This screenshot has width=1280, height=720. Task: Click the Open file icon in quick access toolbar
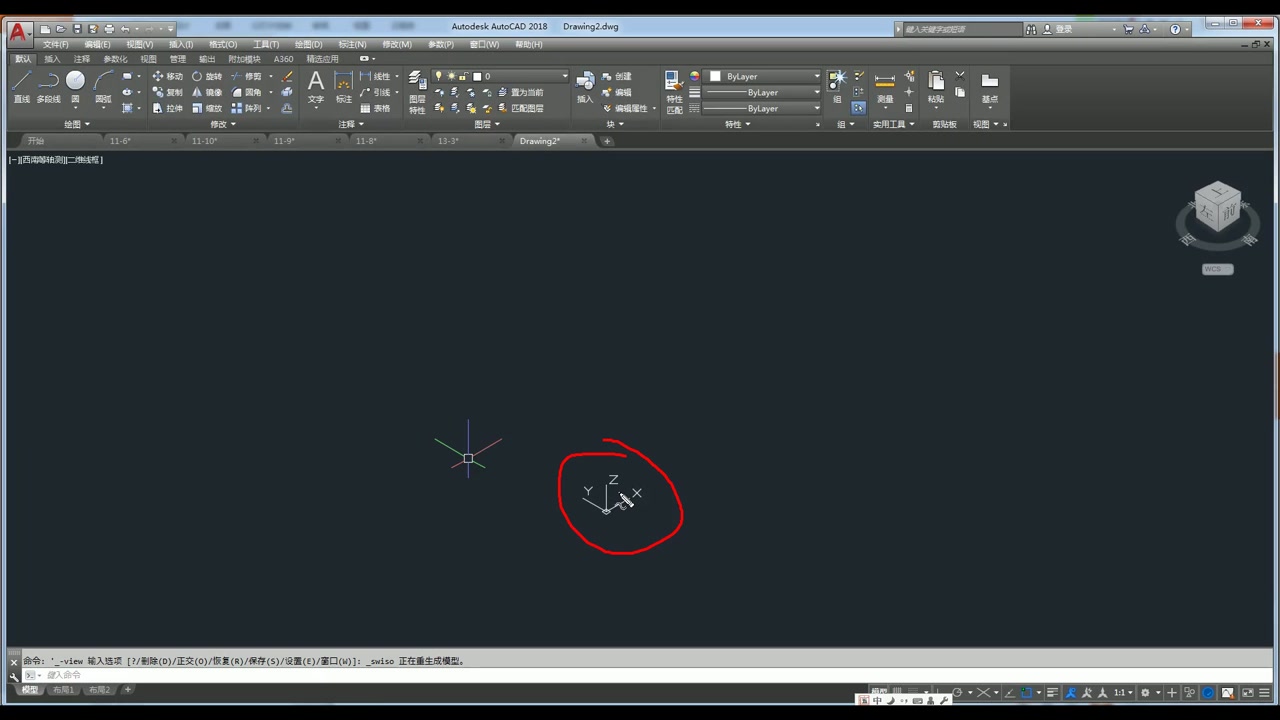[61, 29]
